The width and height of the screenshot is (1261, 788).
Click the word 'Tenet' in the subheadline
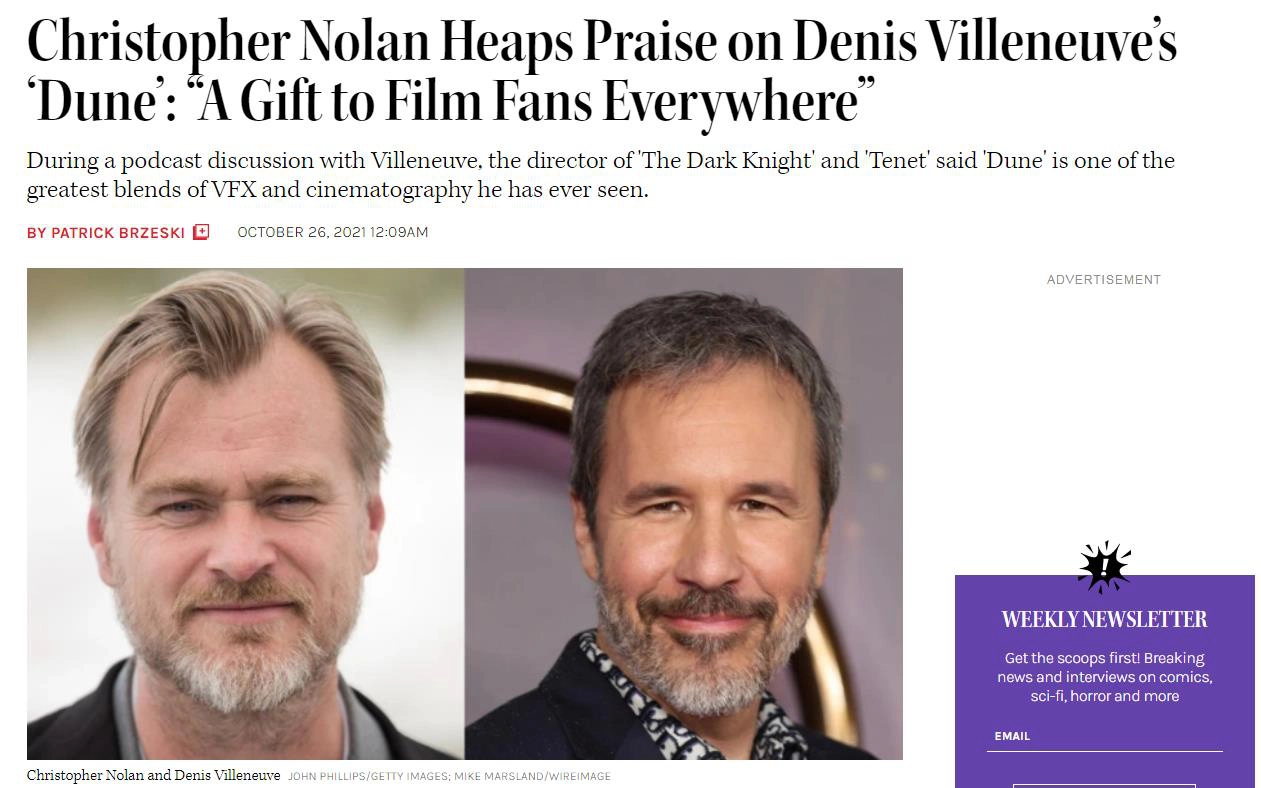click(897, 161)
